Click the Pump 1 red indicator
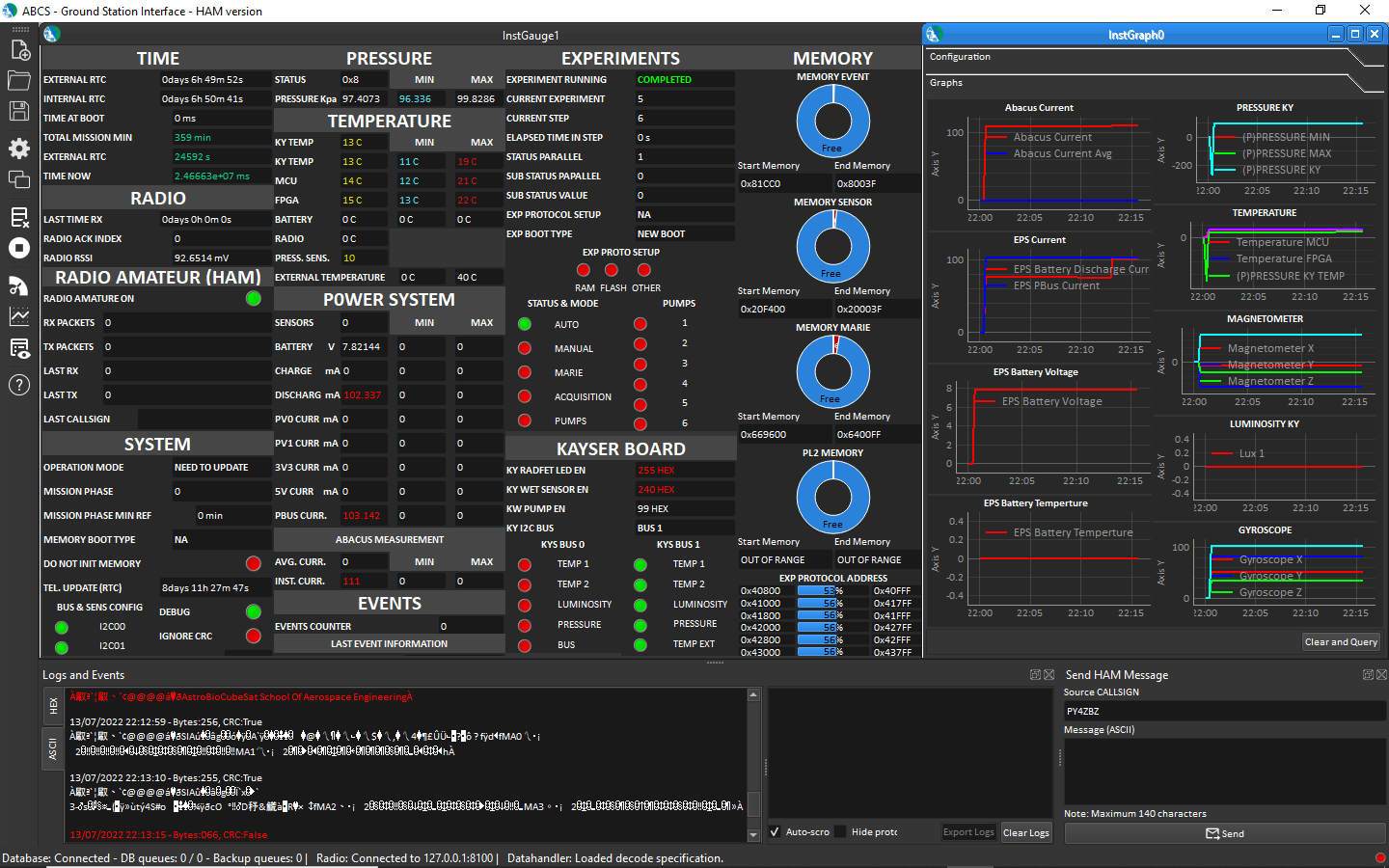The image size is (1389, 868). 640,324
